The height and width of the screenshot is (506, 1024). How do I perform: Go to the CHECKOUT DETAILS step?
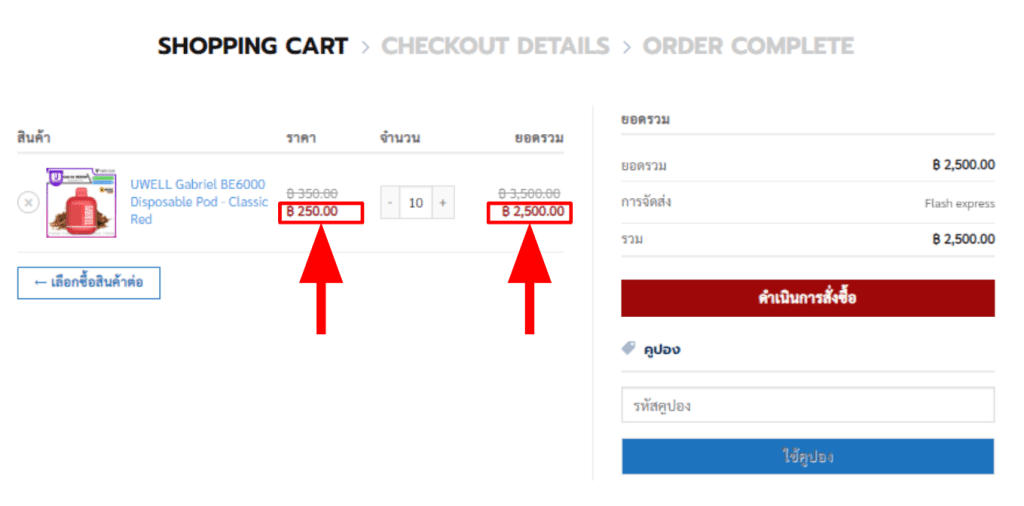[495, 46]
